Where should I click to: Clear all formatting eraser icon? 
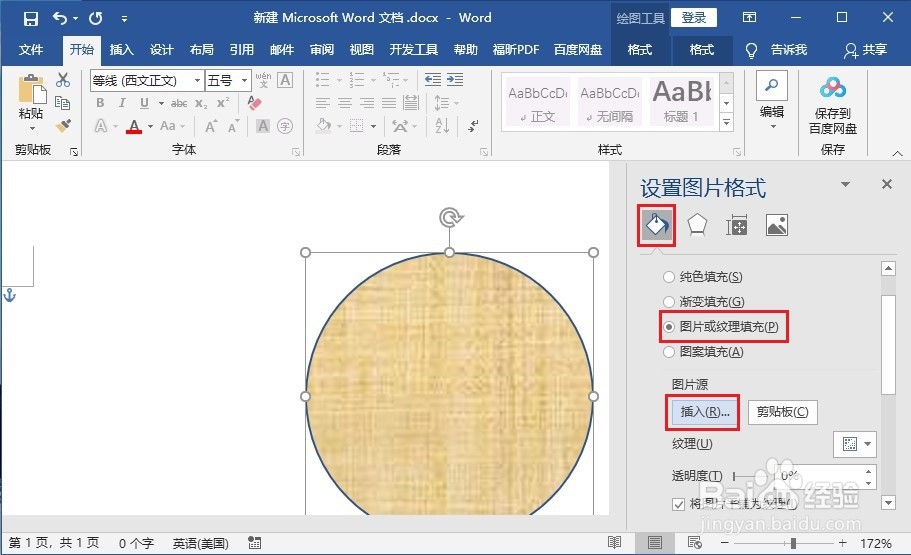click(254, 103)
